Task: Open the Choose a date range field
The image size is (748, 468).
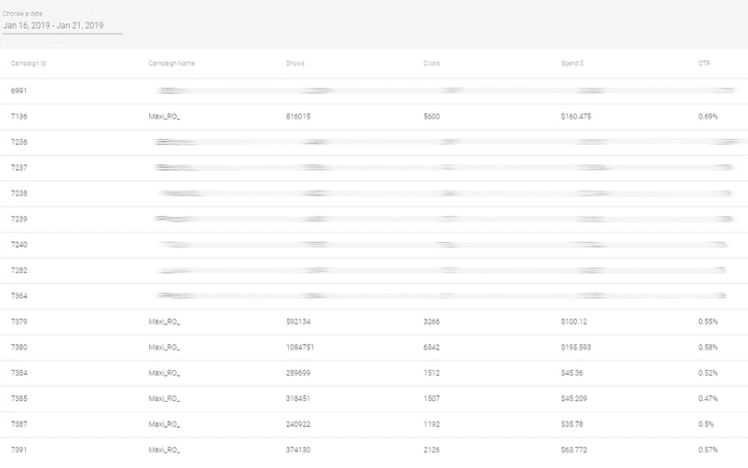Action: pos(62,26)
